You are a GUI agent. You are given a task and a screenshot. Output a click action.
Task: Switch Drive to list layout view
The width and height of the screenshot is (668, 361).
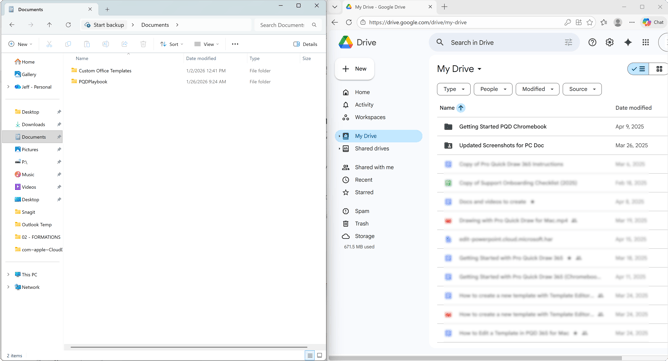(x=639, y=69)
